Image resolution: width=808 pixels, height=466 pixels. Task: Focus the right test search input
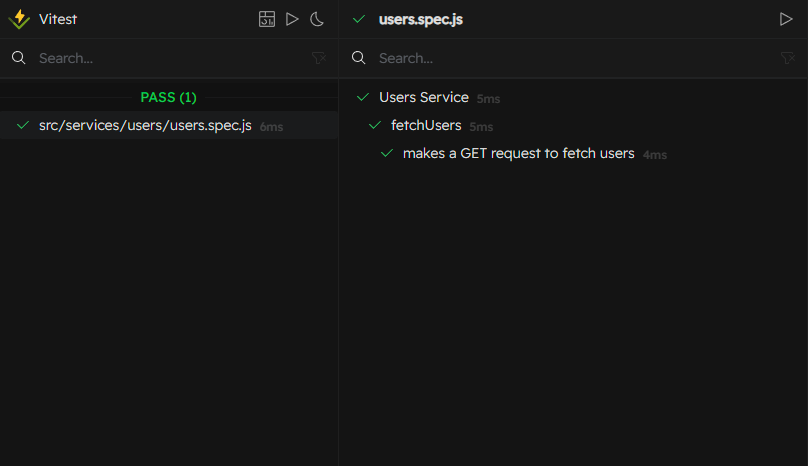tap(570, 58)
